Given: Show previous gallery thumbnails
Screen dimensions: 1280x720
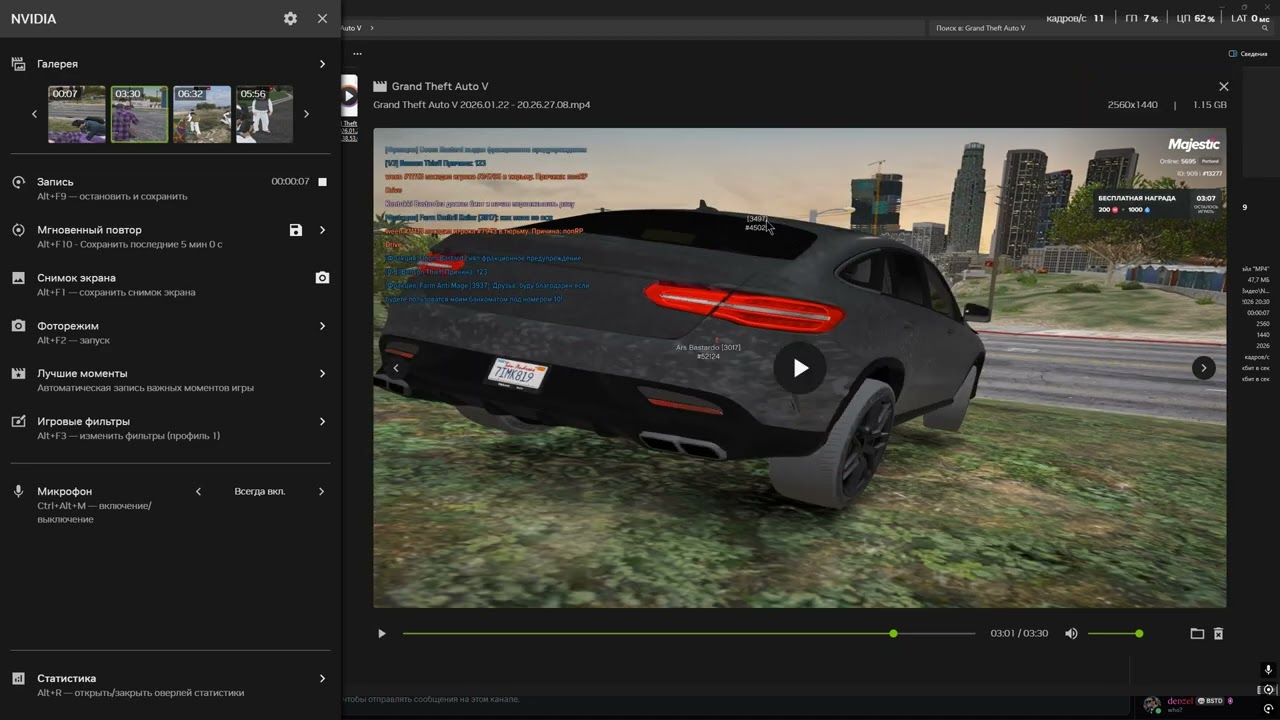Looking at the screenshot, I should (x=34, y=114).
